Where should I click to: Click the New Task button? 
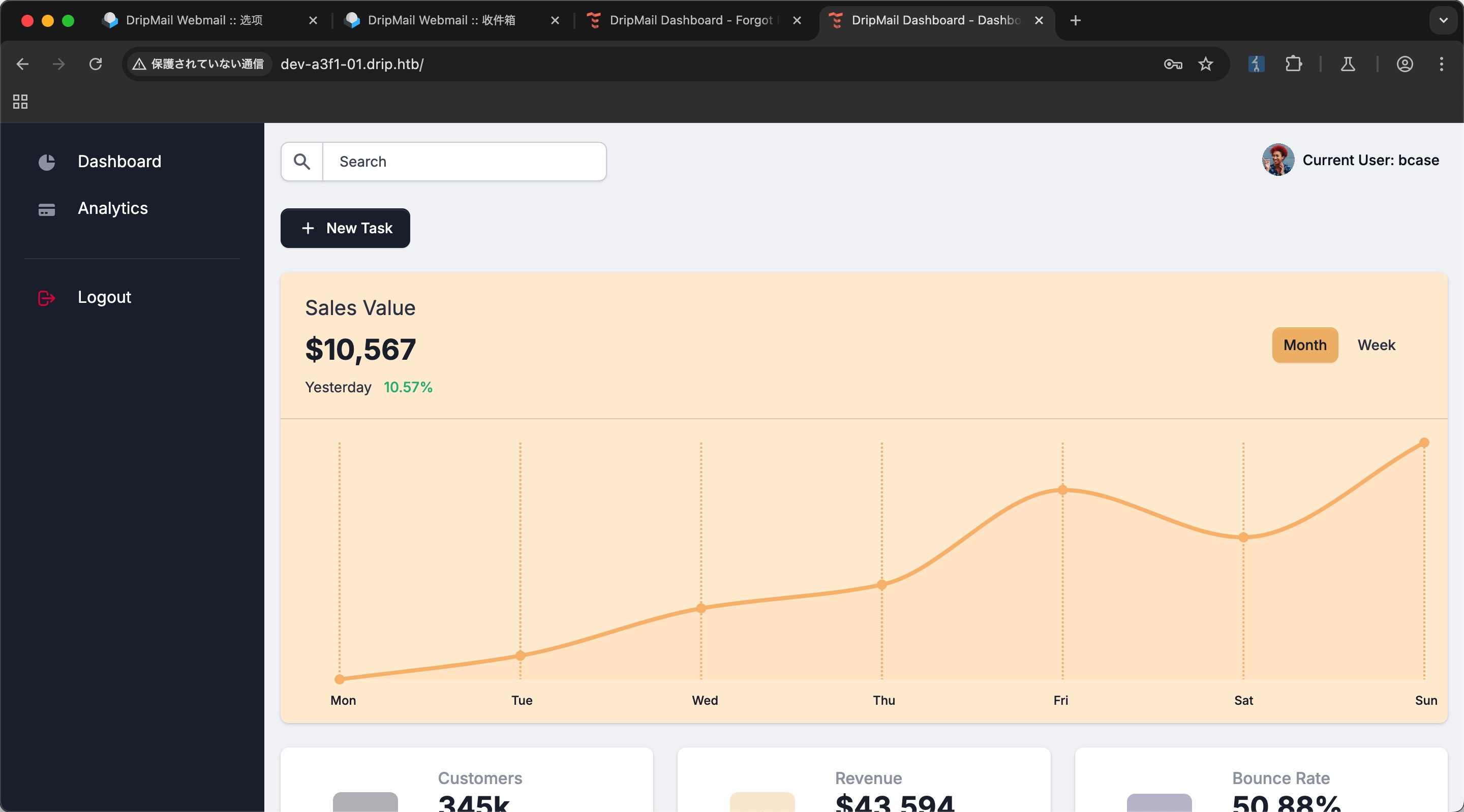(345, 229)
